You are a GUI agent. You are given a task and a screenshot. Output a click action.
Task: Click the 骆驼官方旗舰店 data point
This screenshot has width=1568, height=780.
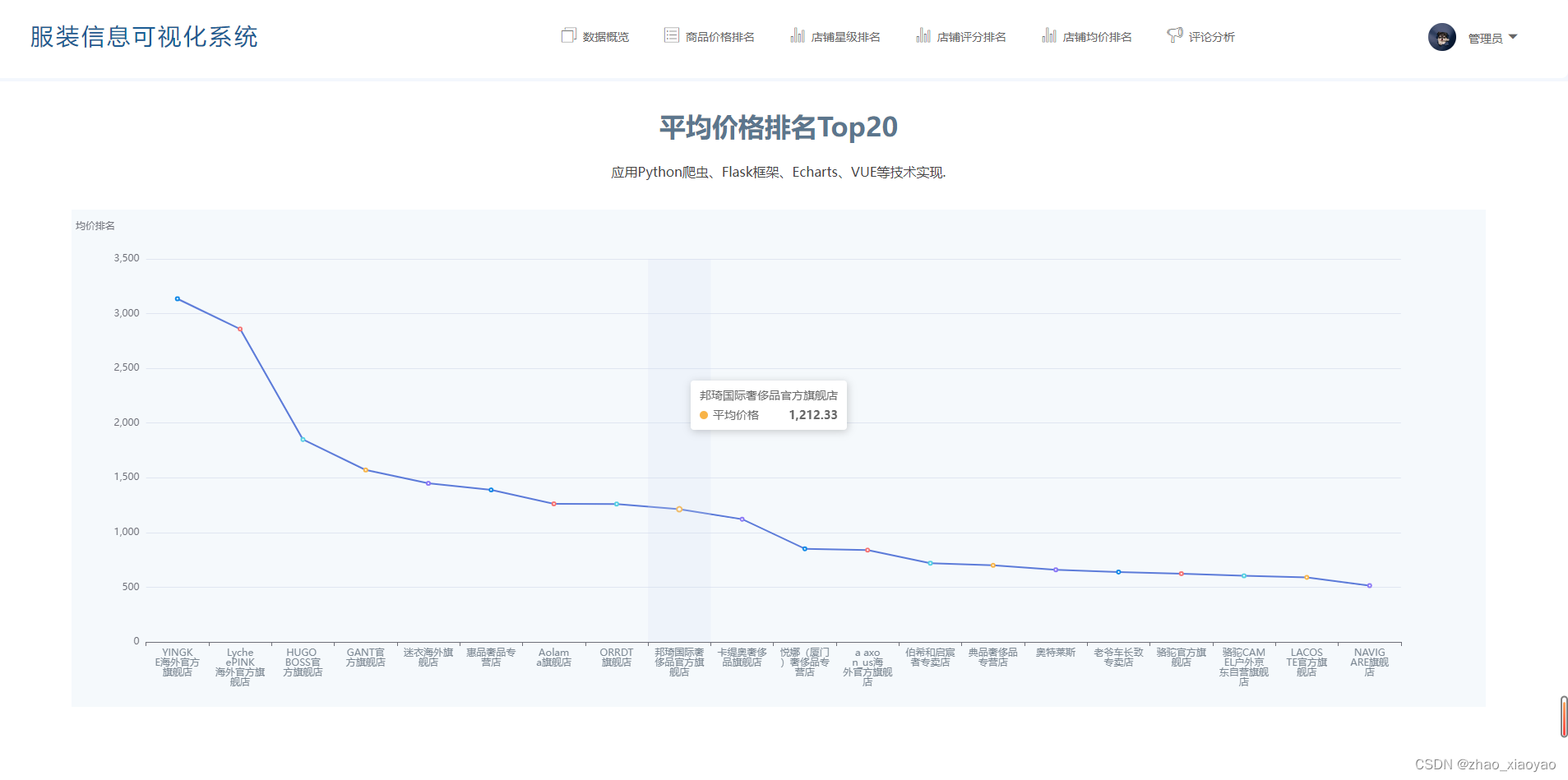[x=1182, y=574]
